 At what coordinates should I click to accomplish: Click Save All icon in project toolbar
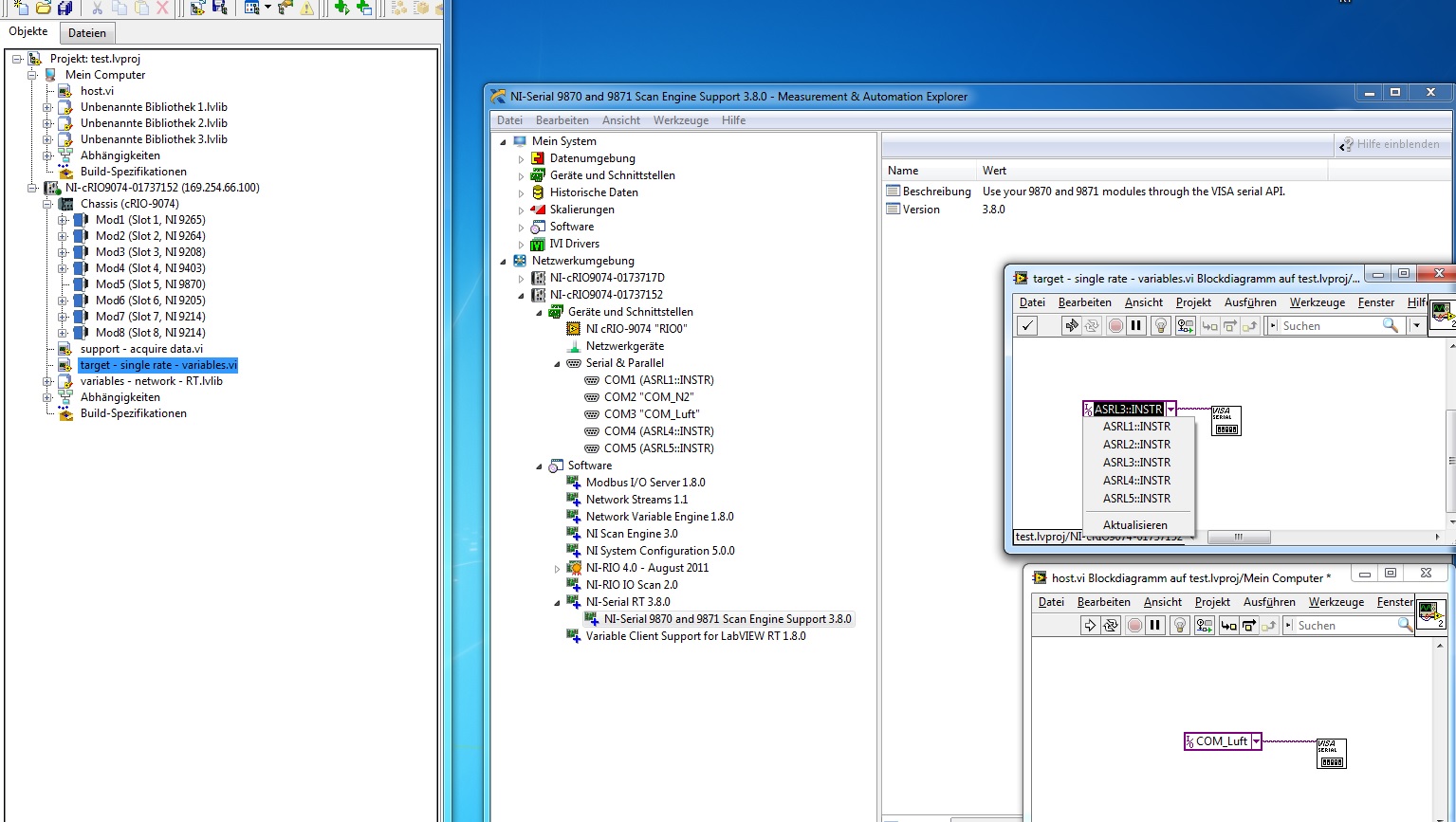(x=65, y=8)
